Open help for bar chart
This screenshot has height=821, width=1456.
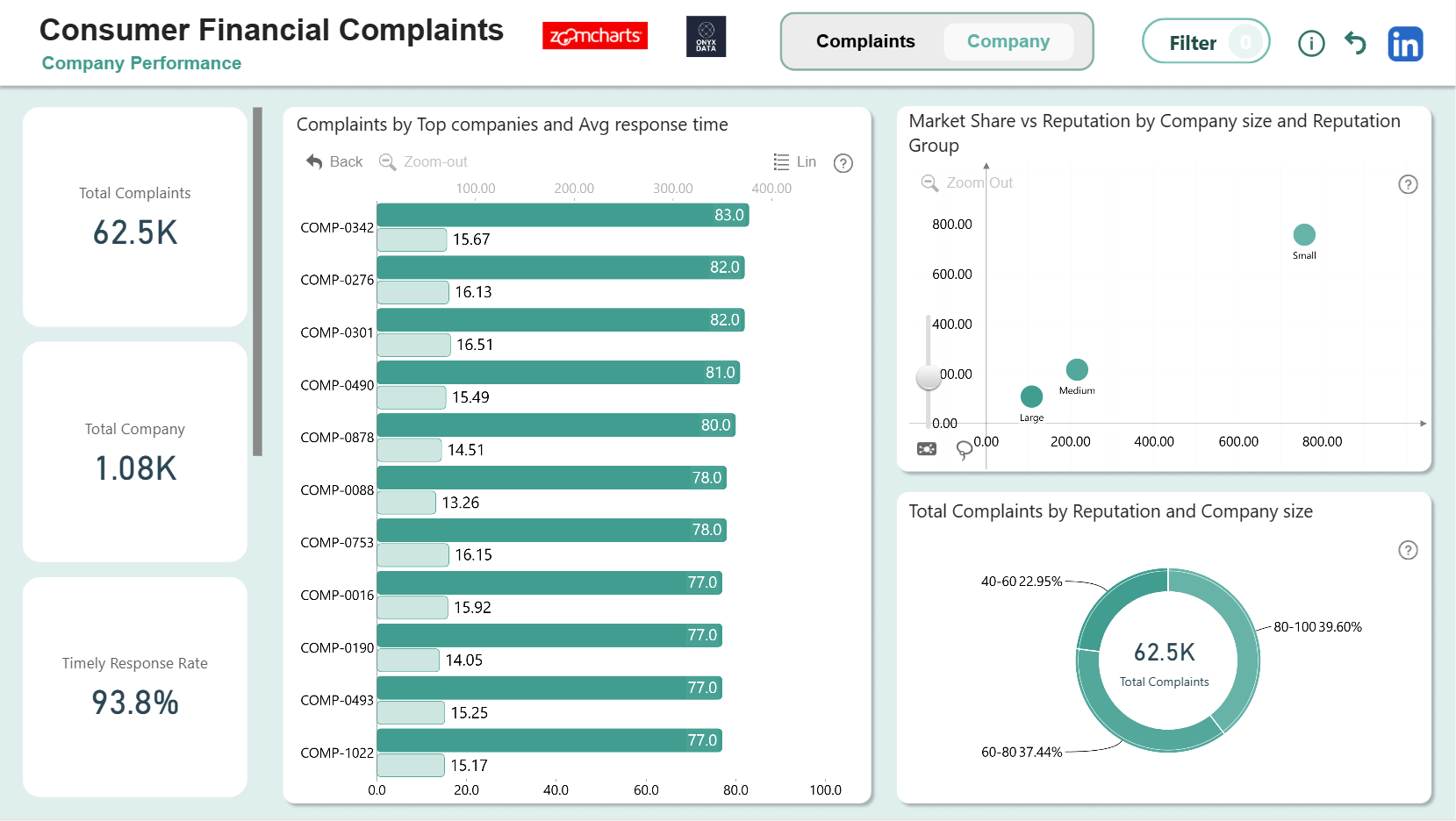click(843, 163)
